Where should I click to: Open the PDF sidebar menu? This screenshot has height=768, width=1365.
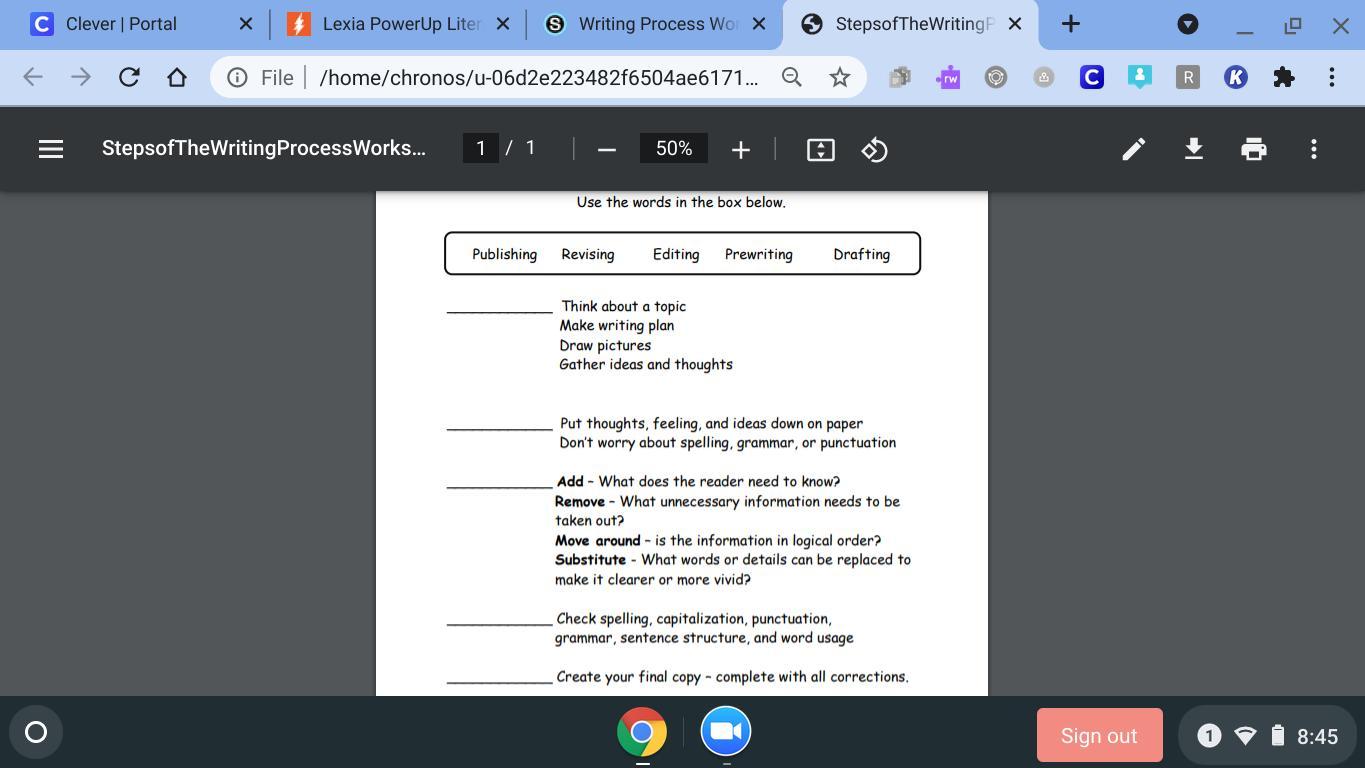tap(51, 149)
